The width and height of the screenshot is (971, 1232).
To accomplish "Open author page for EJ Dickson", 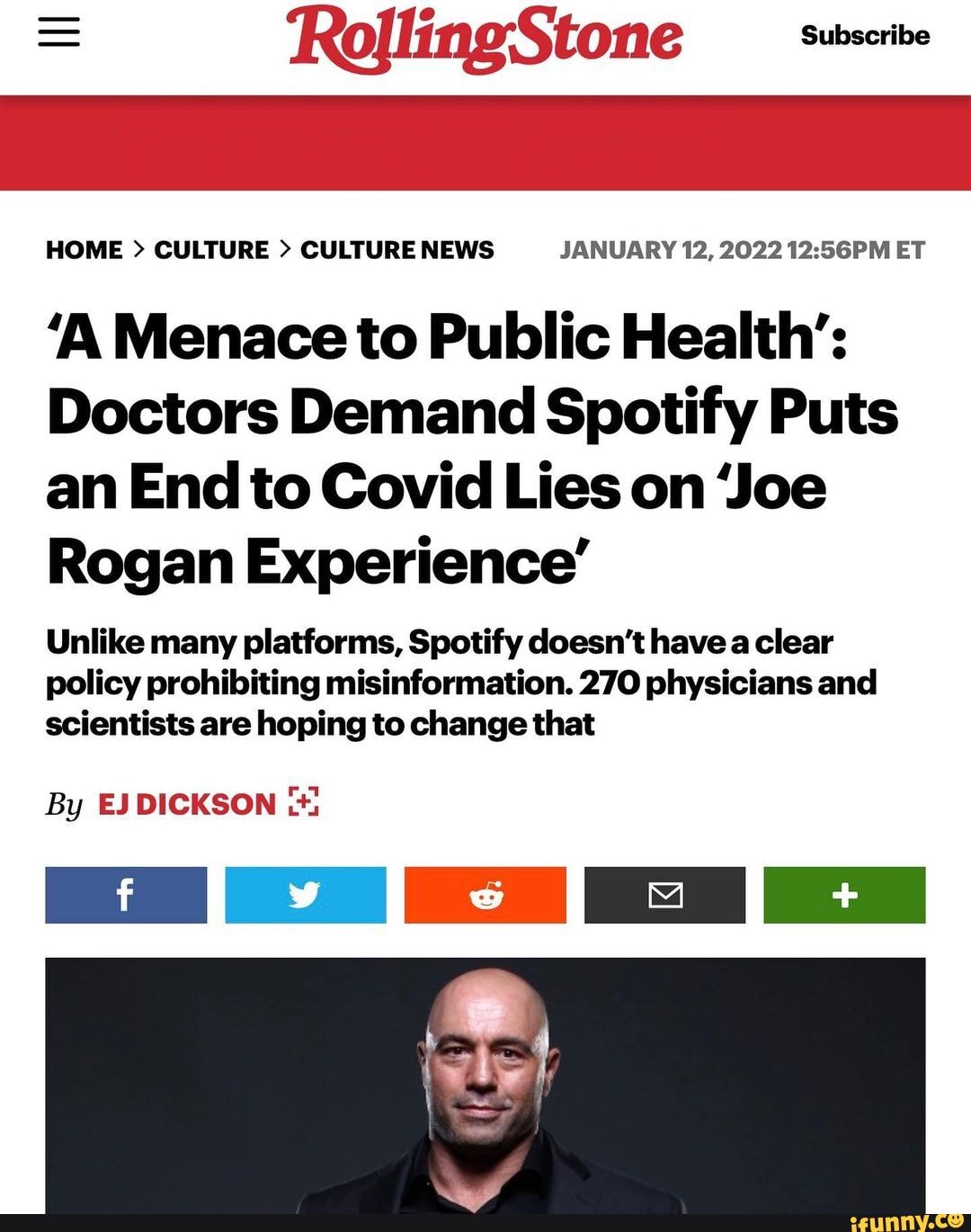I will click(186, 803).
